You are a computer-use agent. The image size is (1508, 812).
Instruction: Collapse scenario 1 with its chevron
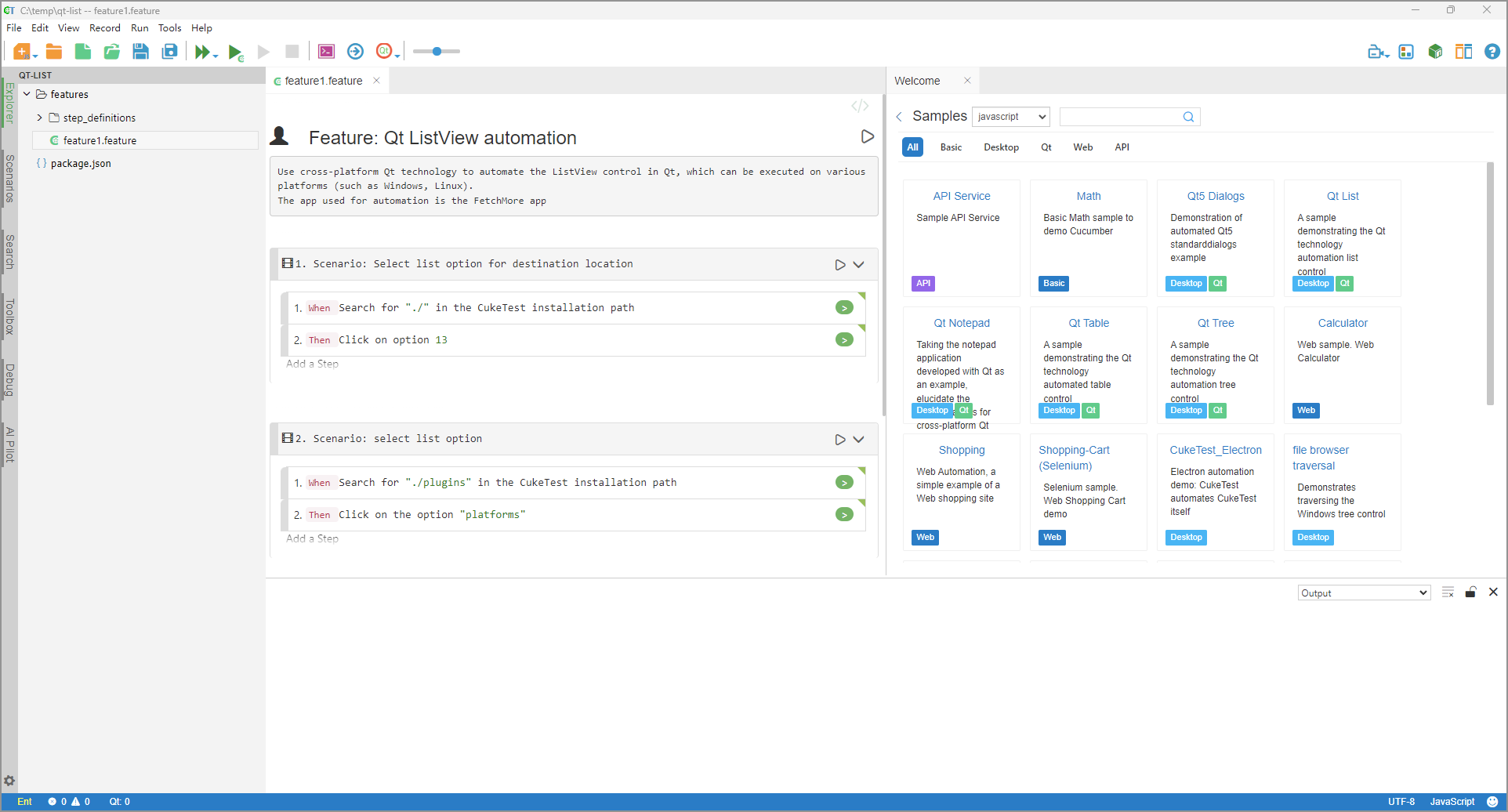tap(859, 265)
